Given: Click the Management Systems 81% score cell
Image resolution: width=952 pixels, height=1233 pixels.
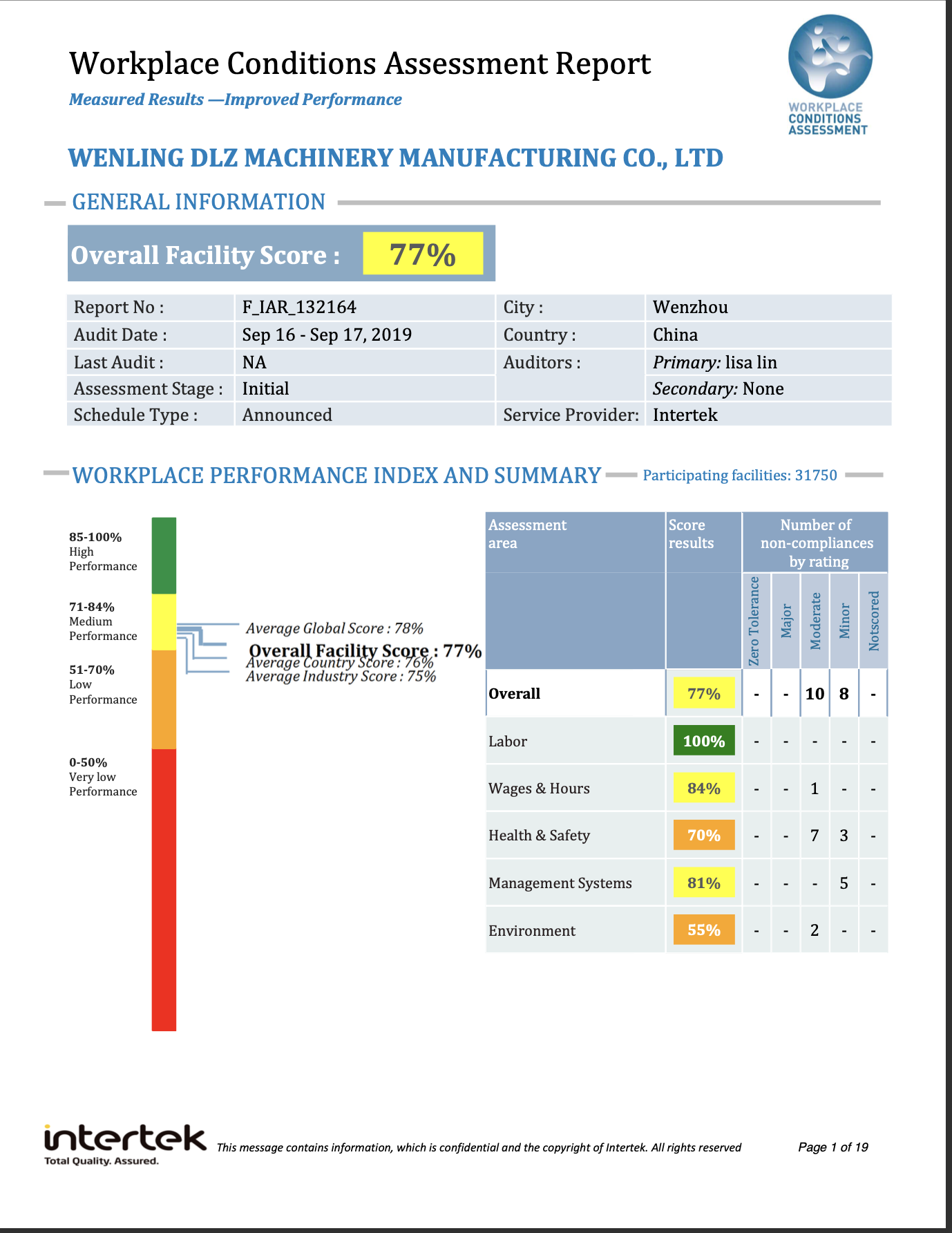Looking at the screenshot, I should [x=704, y=883].
